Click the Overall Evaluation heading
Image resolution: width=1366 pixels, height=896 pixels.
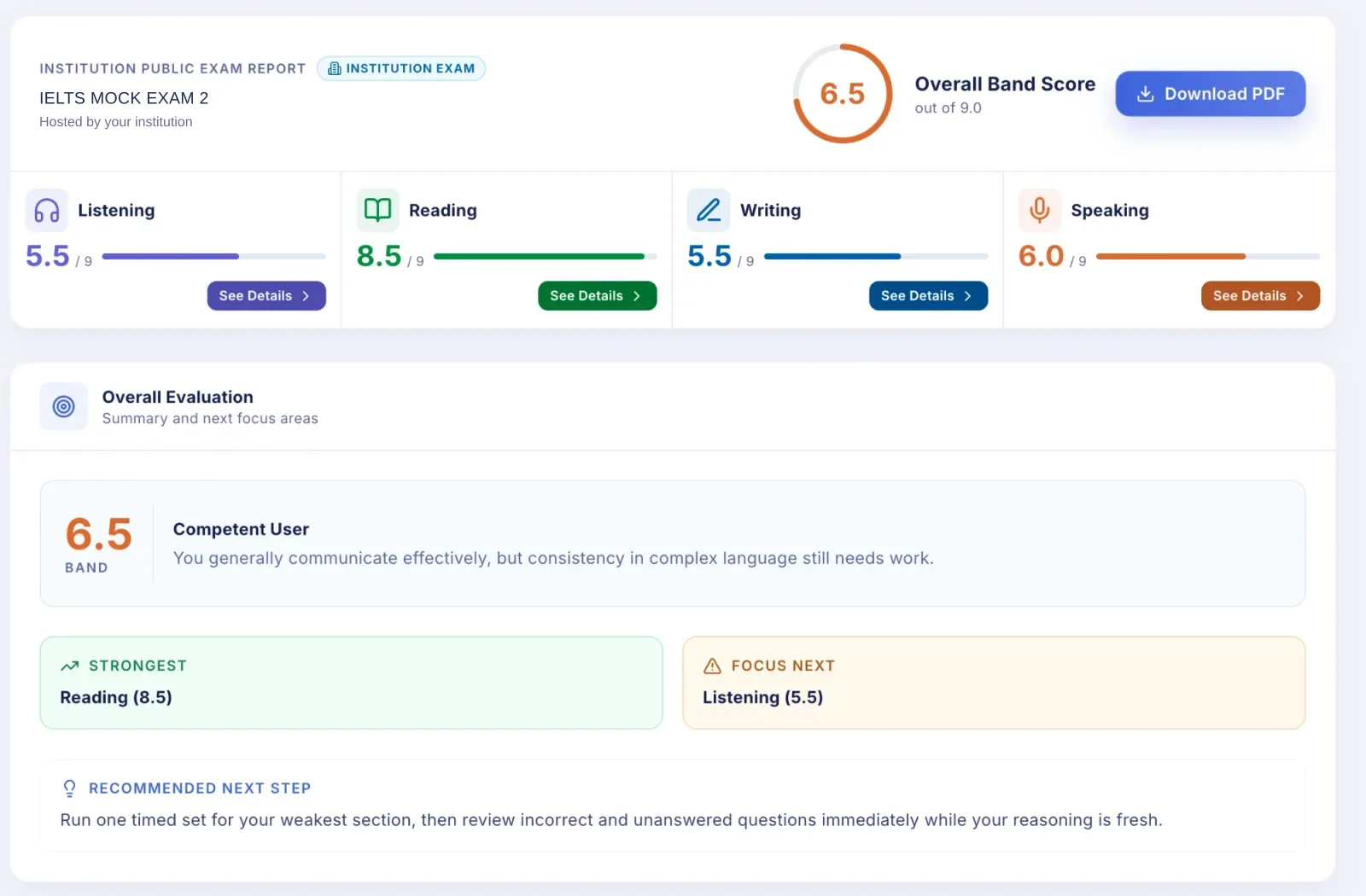tap(178, 397)
